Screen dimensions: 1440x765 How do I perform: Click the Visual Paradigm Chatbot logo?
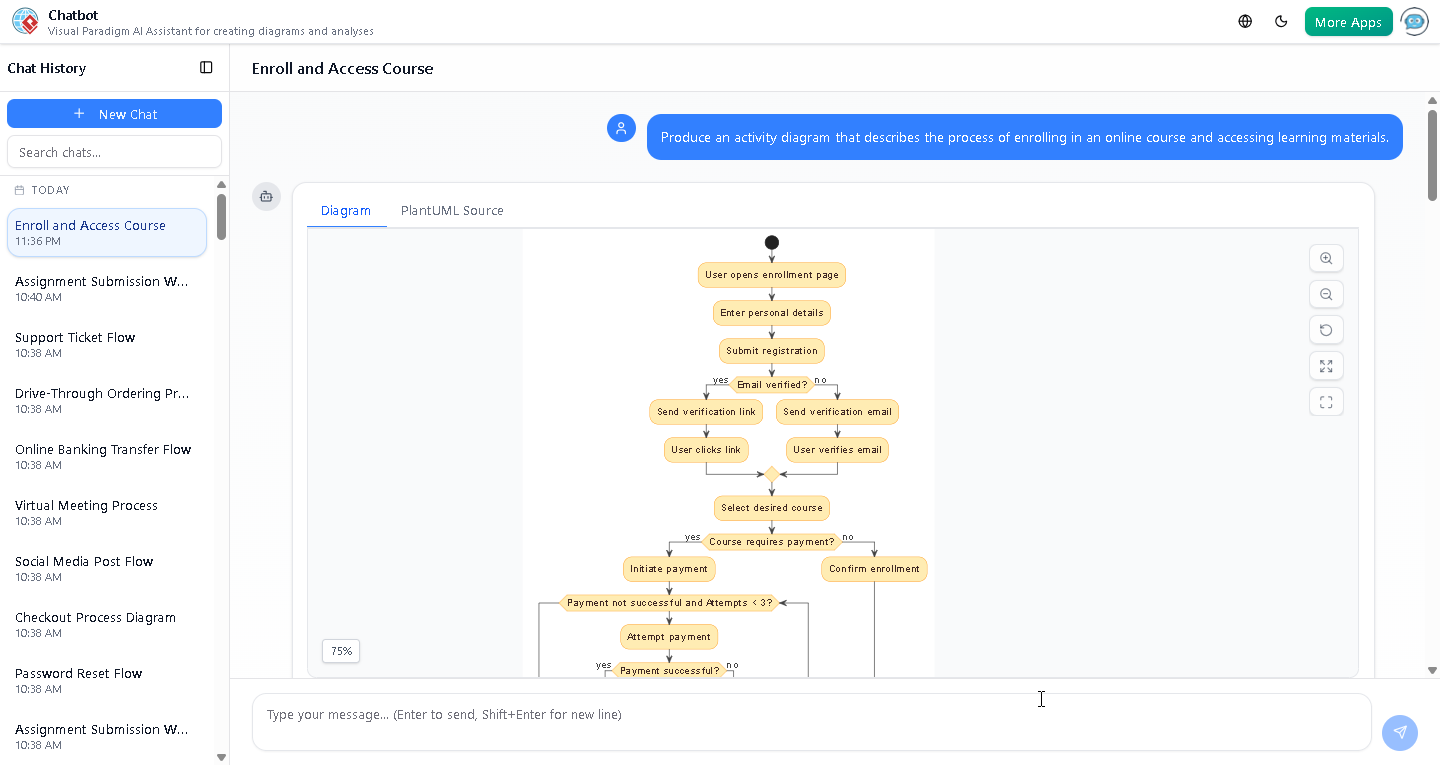[x=25, y=21]
